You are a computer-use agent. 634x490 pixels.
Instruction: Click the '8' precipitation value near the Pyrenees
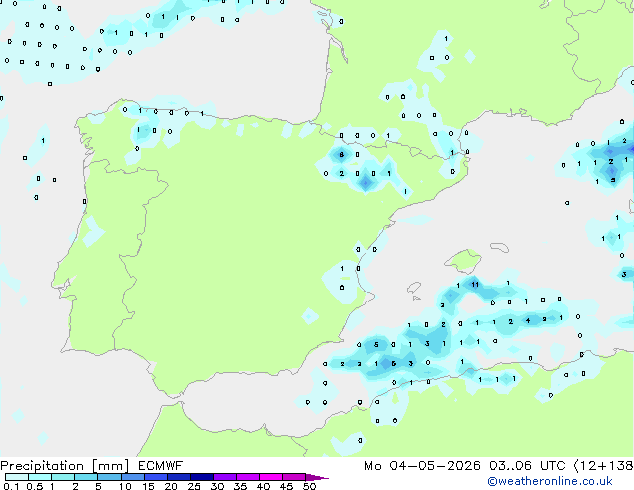click(x=342, y=154)
